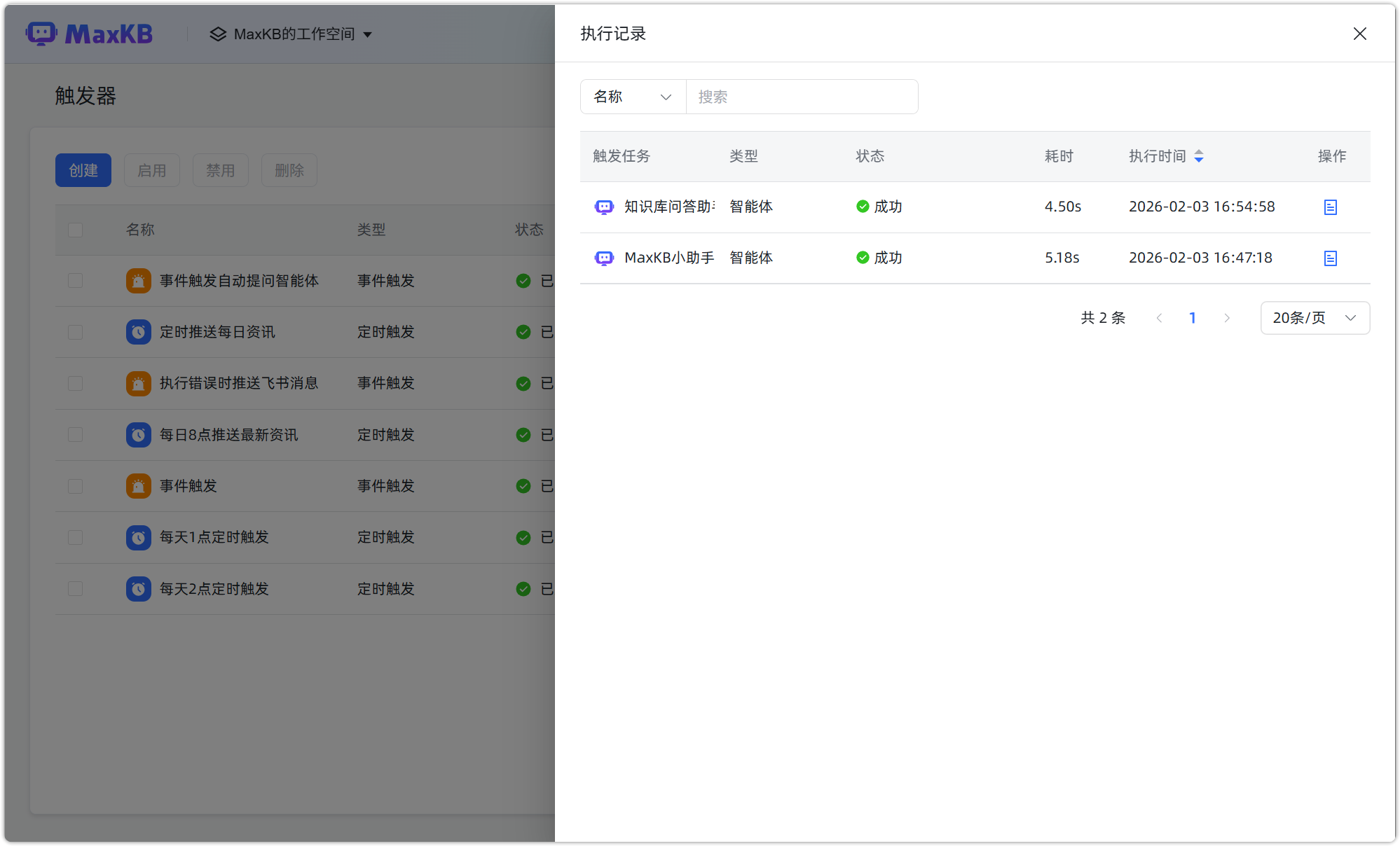This screenshot has width=1400, height=846.
Task: Select the 每日8点推送最新资讯 checkbox
Action: [x=76, y=435]
